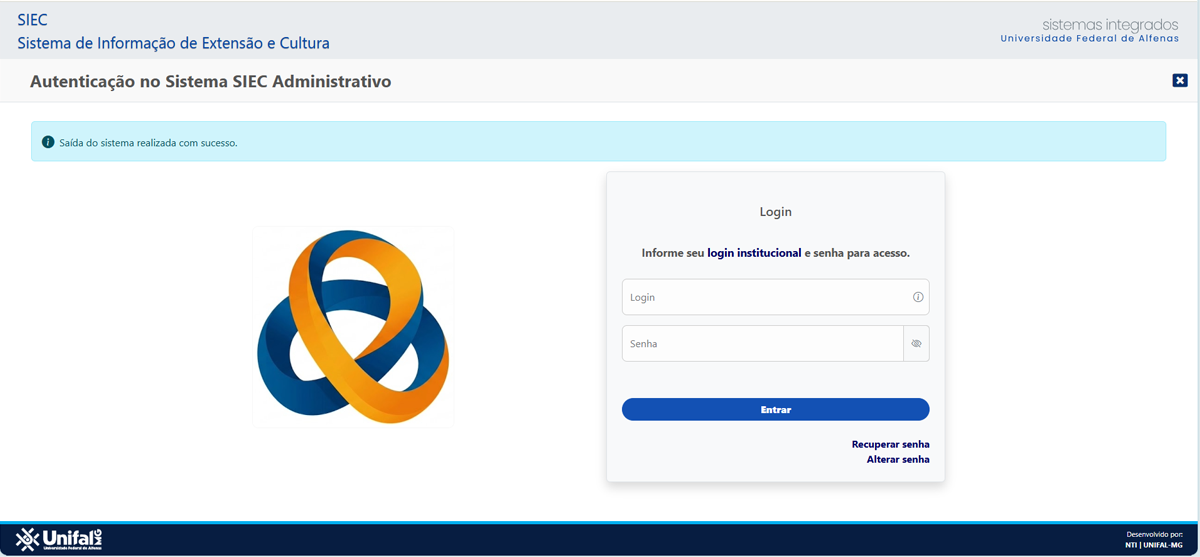Viewport: 1200px width, 557px height.
Task: Click the orange and blue knot logo
Action: 353,327
